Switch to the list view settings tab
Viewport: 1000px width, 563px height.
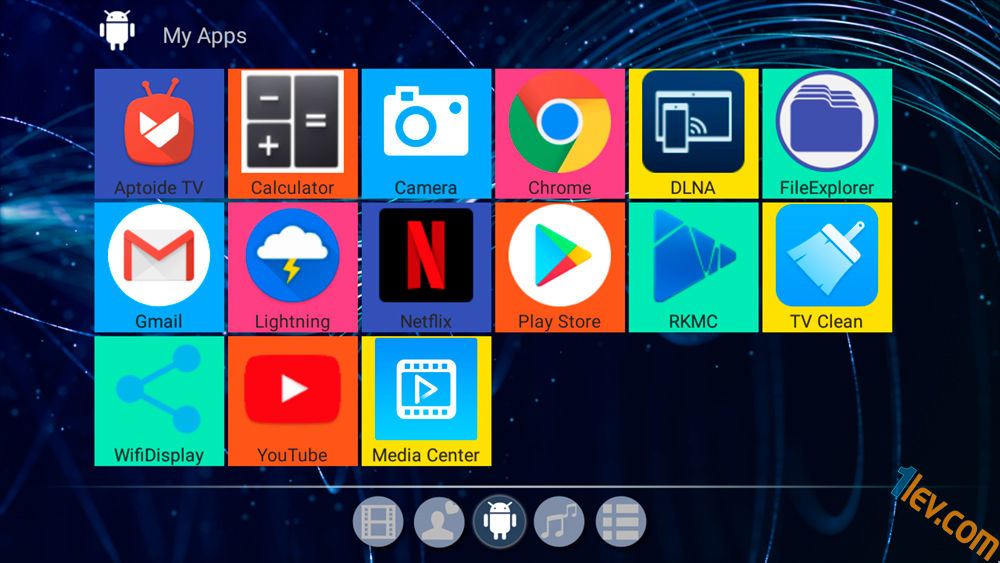[x=621, y=522]
